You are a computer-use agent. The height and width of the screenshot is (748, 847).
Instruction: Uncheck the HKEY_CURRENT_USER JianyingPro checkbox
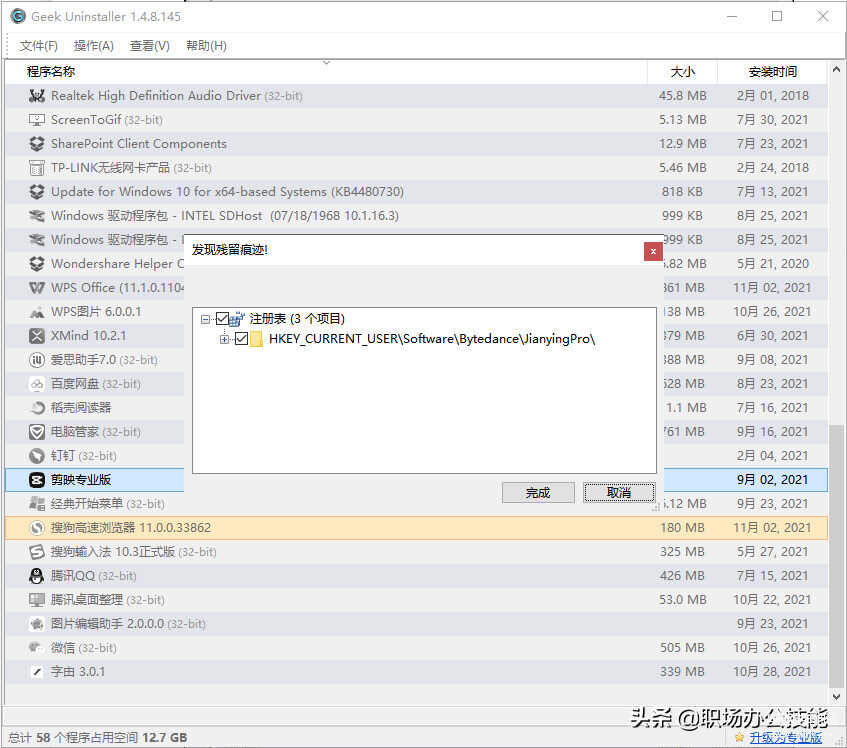(241, 339)
